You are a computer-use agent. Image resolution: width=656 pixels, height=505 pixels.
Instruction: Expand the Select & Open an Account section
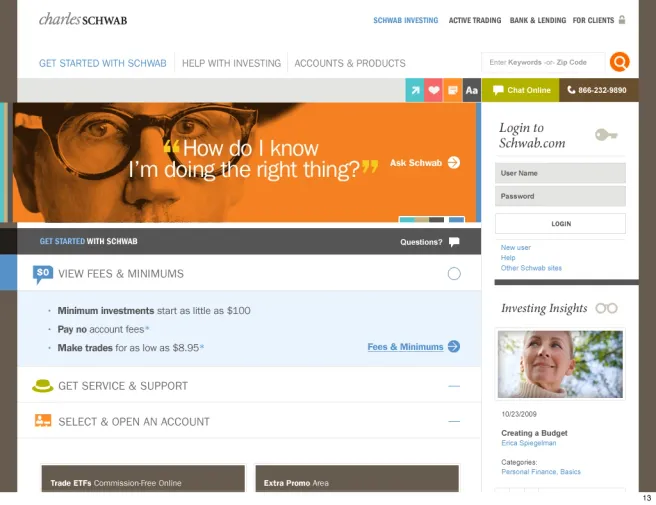pos(454,421)
